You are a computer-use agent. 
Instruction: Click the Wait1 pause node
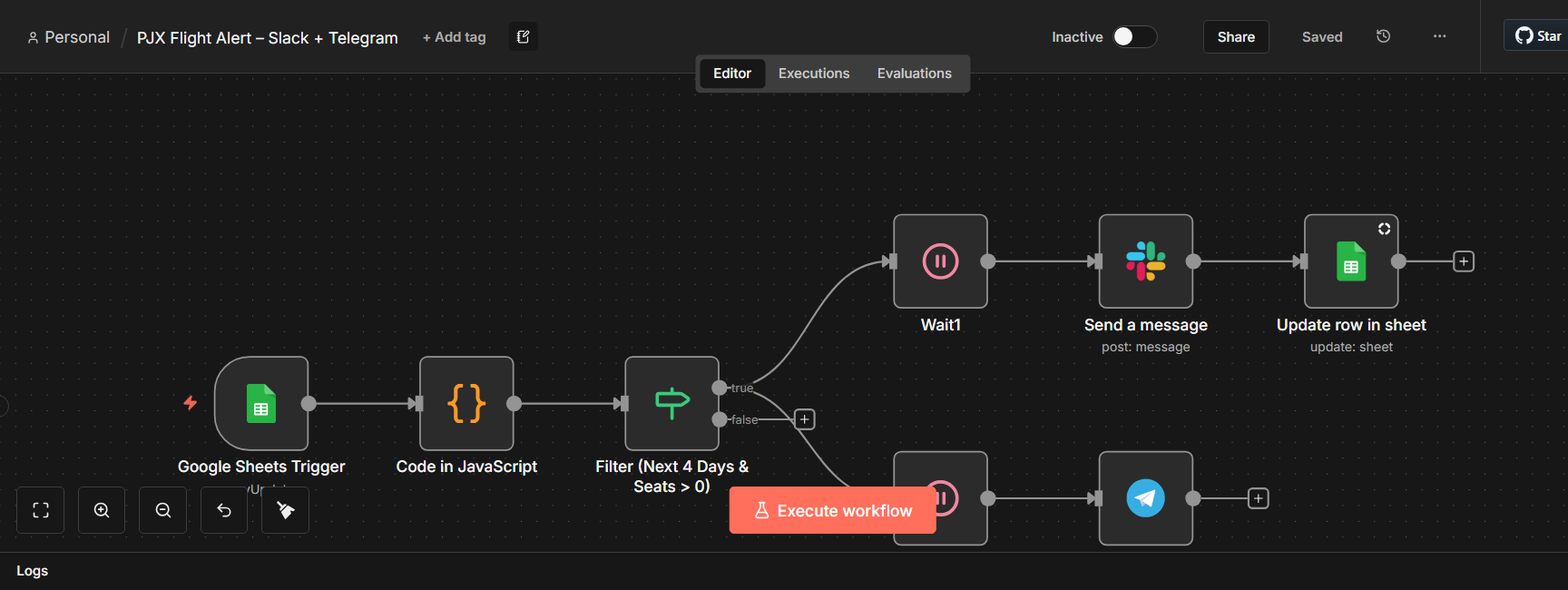click(x=940, y=261)
